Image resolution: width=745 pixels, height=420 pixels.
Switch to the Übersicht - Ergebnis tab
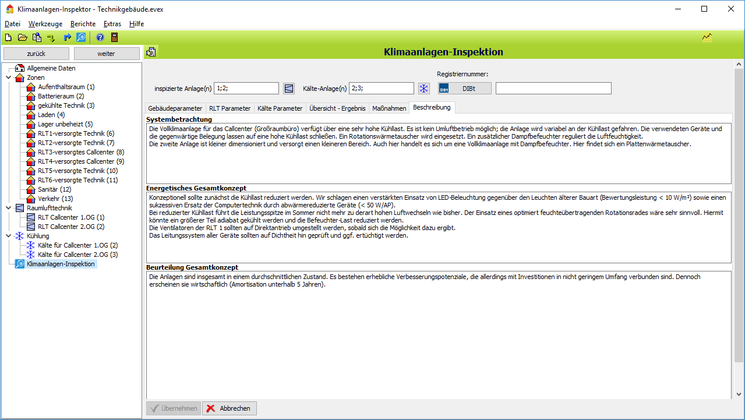click(337, 108)
